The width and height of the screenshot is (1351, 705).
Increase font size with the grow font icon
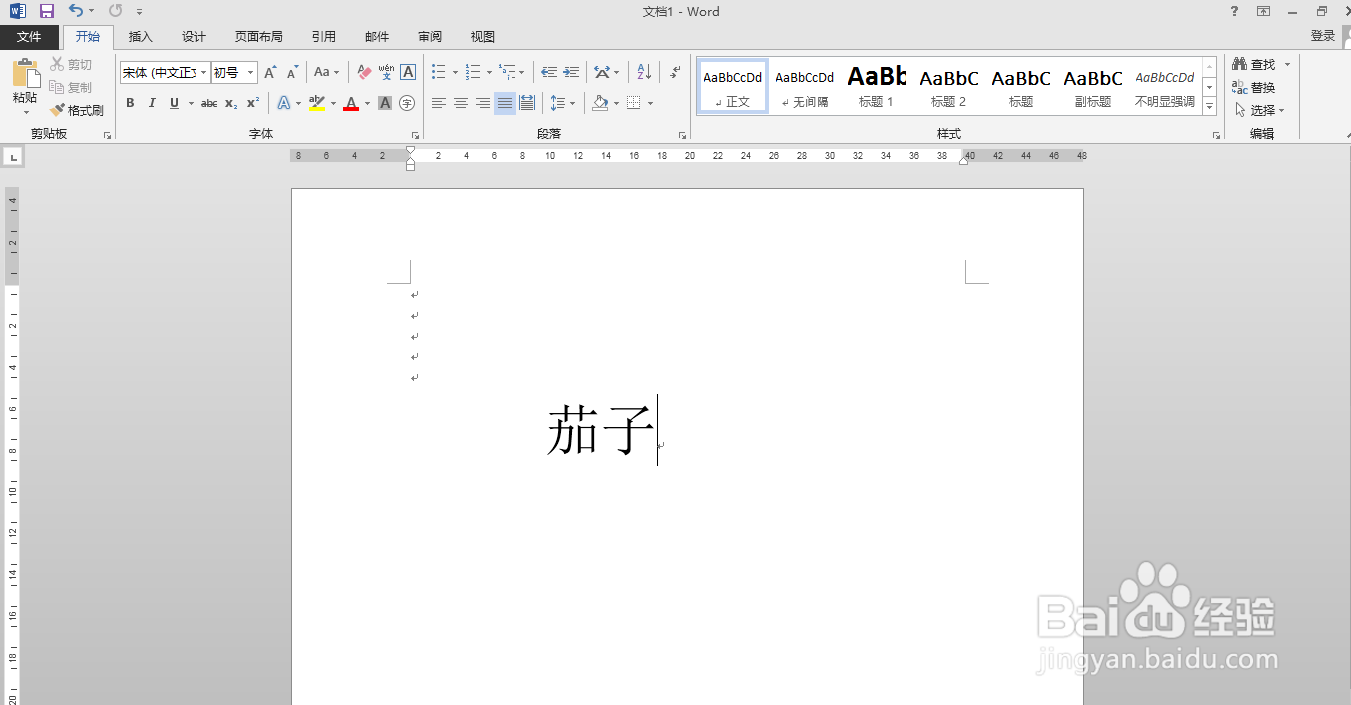point(270,72)
